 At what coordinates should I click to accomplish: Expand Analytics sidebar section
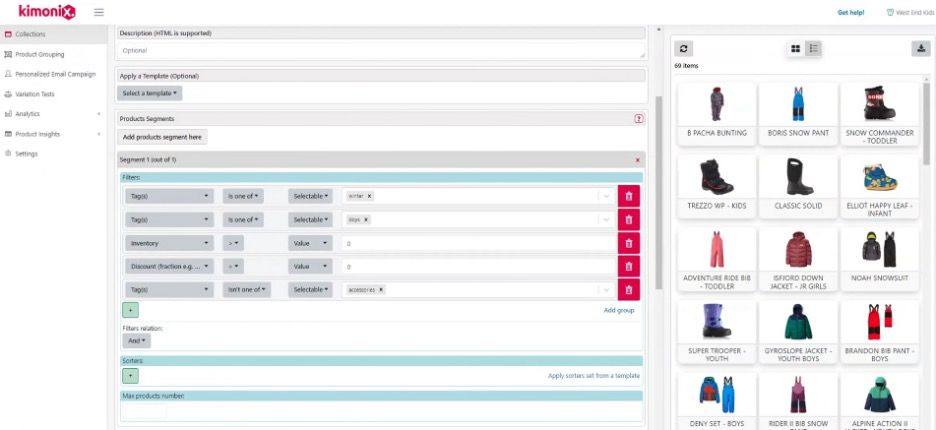[53, 114]
